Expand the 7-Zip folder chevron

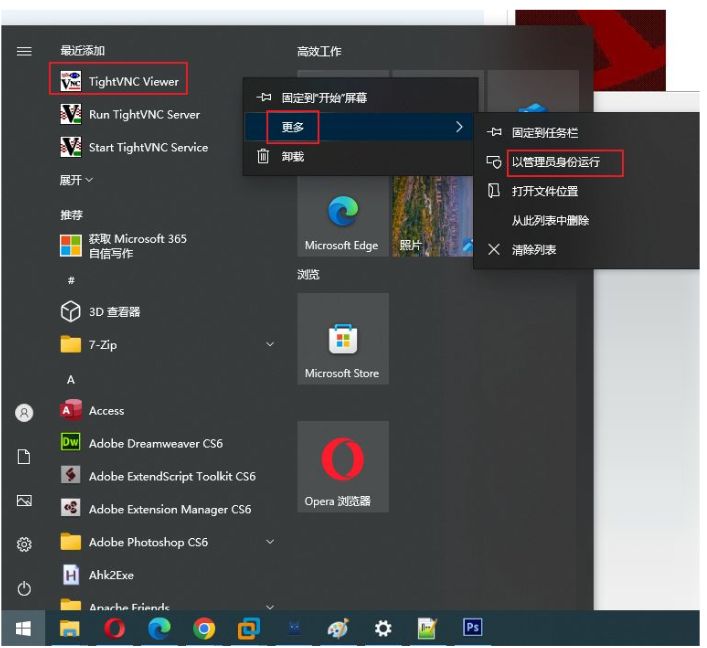point(270,345)
